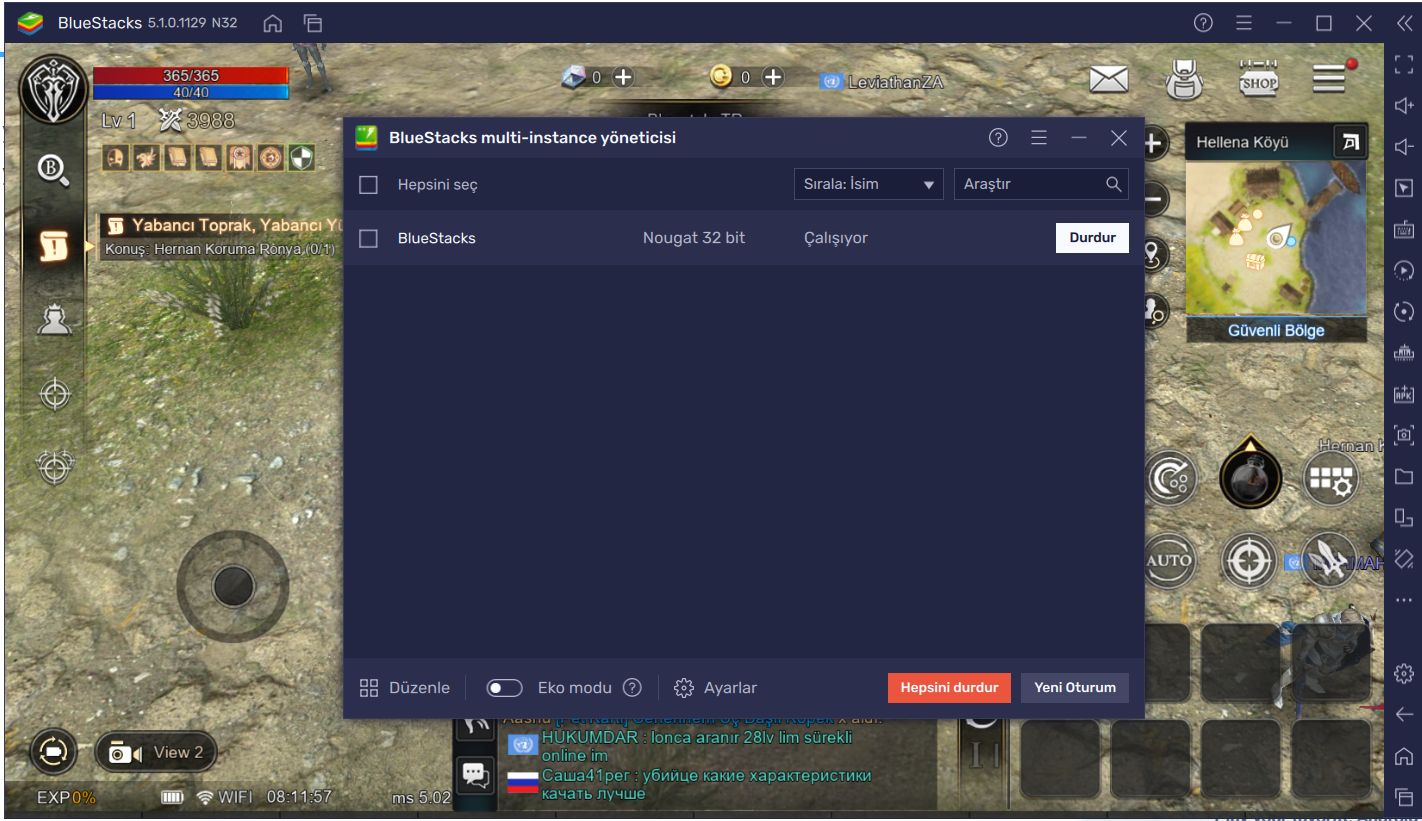
Task: Open help icon in BlueStacks main title bar
Action: coord(1204,23)
